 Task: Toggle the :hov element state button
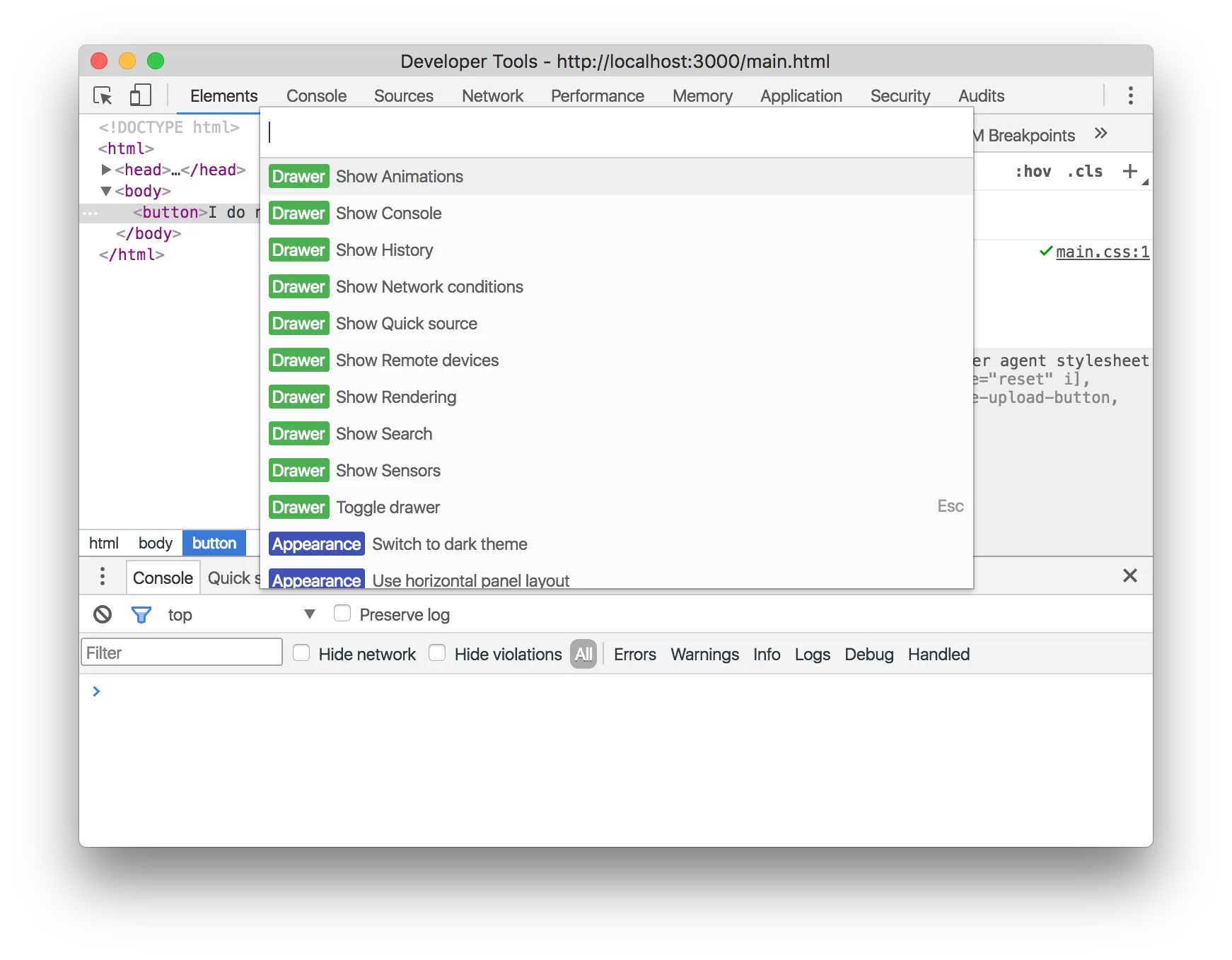(1033, 171)
